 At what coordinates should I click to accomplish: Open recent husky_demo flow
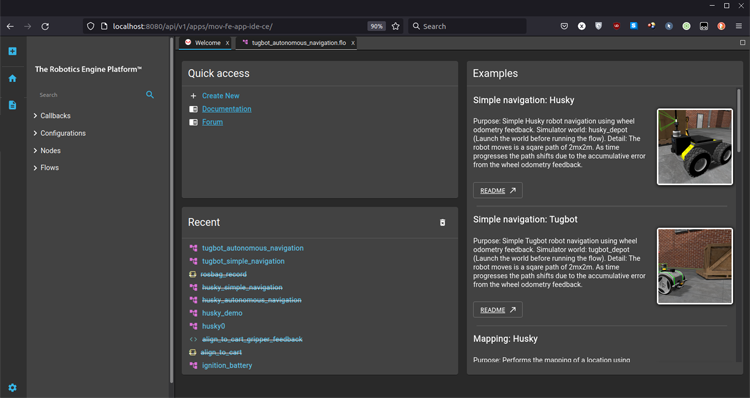[222, 313]
